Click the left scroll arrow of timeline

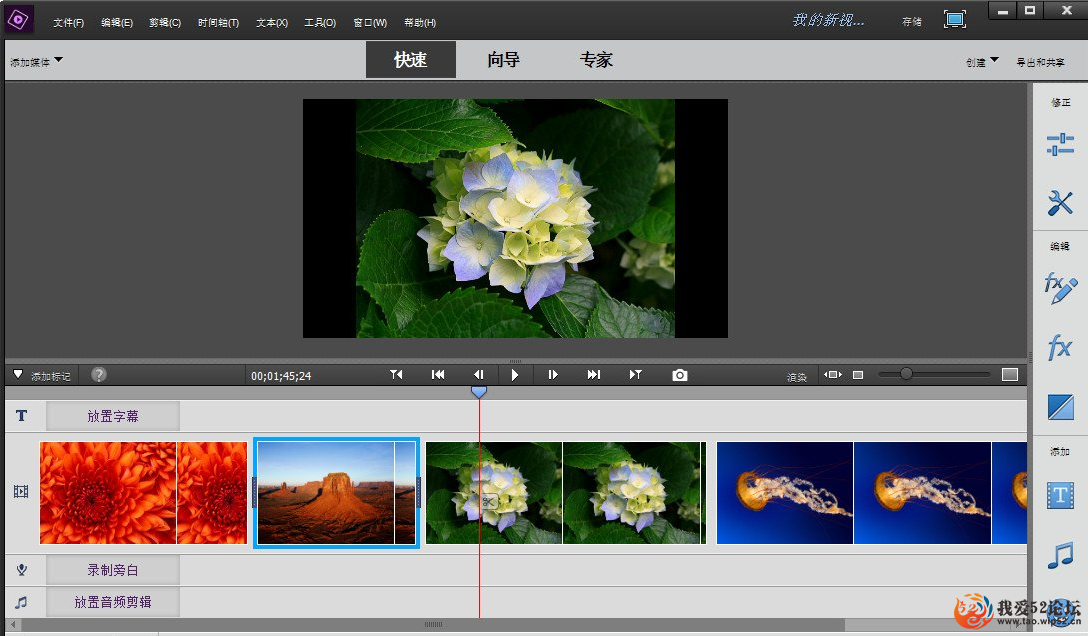tap(13, 624)
